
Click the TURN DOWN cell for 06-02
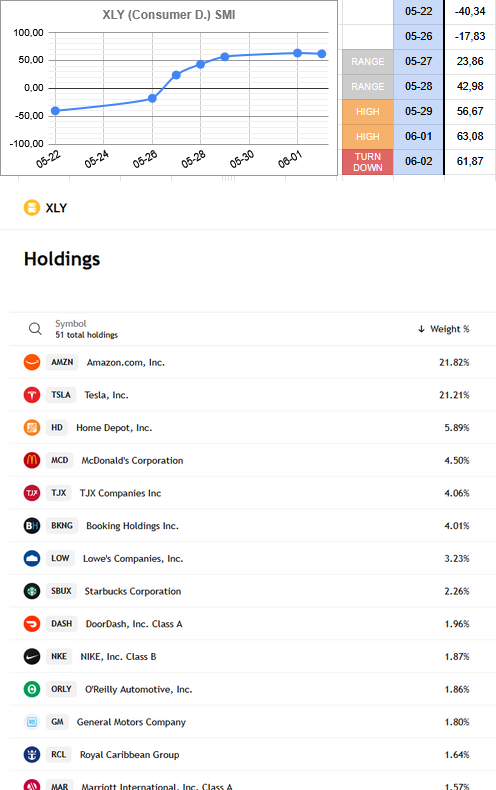367,162
